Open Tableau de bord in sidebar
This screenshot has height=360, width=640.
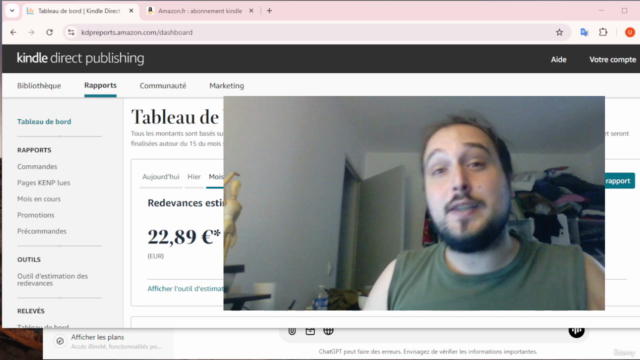coord(44,122)
